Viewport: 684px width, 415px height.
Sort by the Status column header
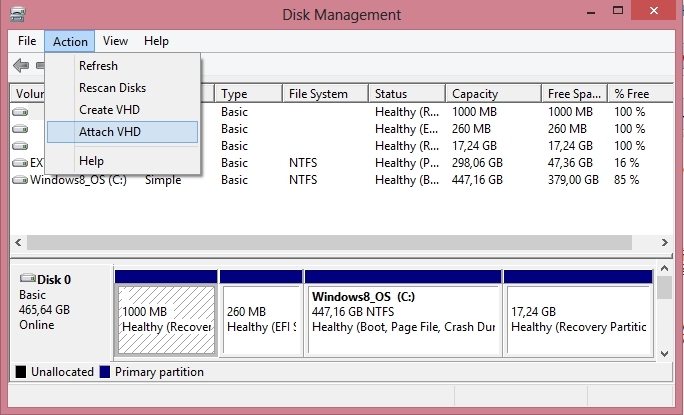click(407, 94)
